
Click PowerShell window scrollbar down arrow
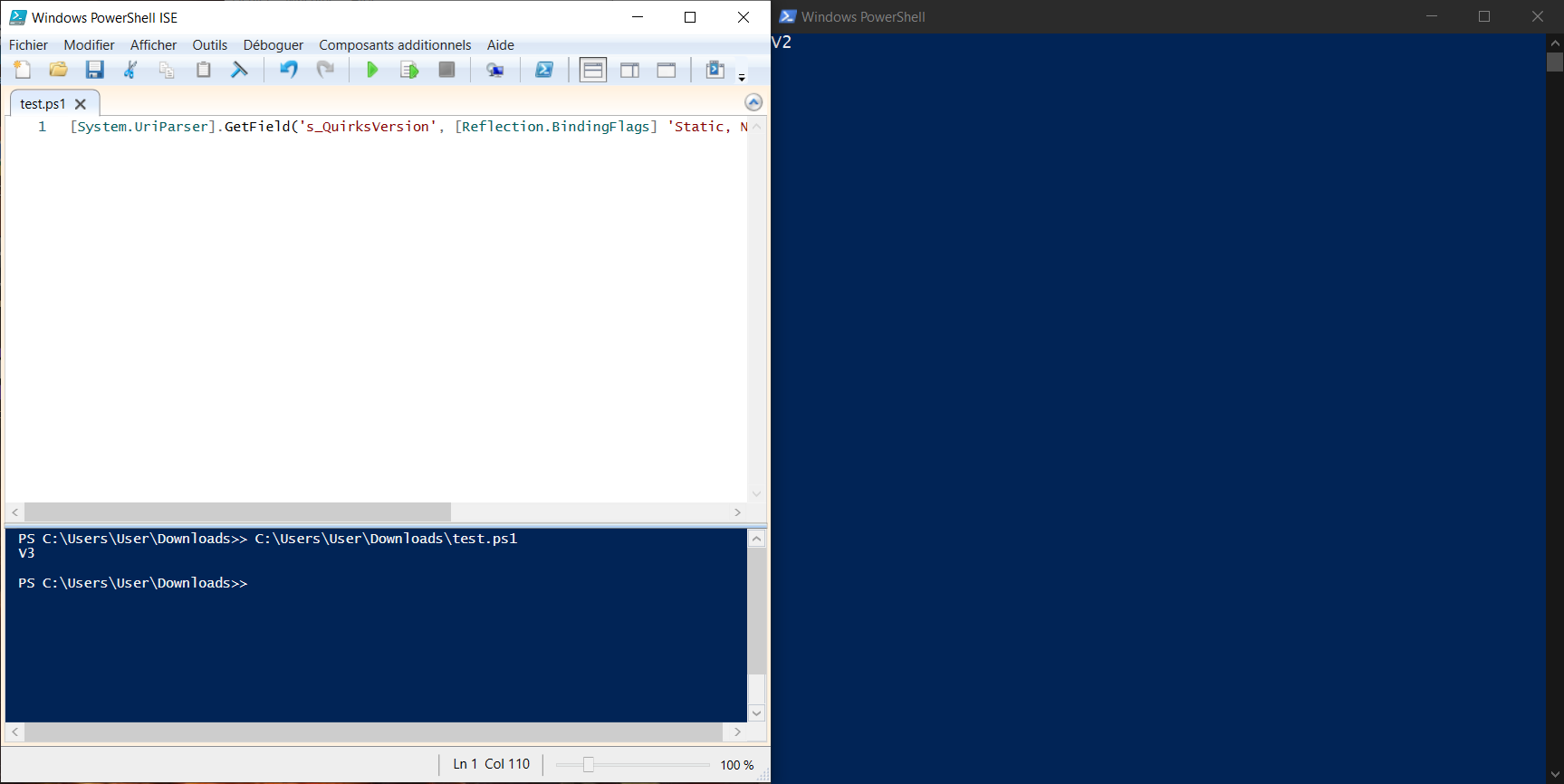[1555, 774]
